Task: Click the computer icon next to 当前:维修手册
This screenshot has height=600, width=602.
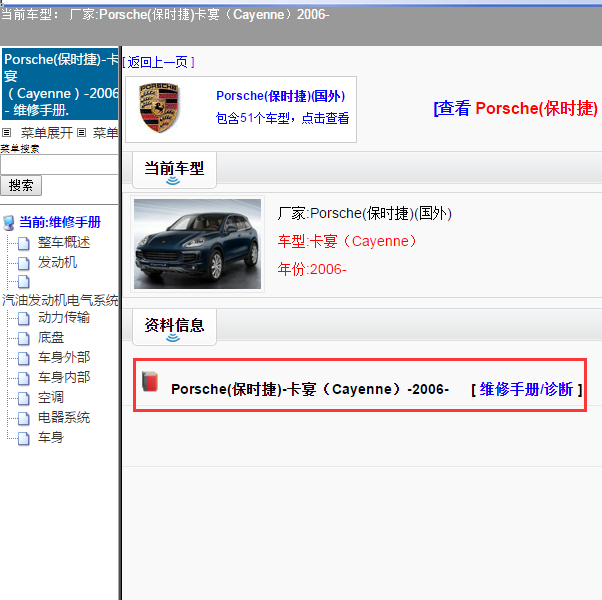Action: click(8, 223)
